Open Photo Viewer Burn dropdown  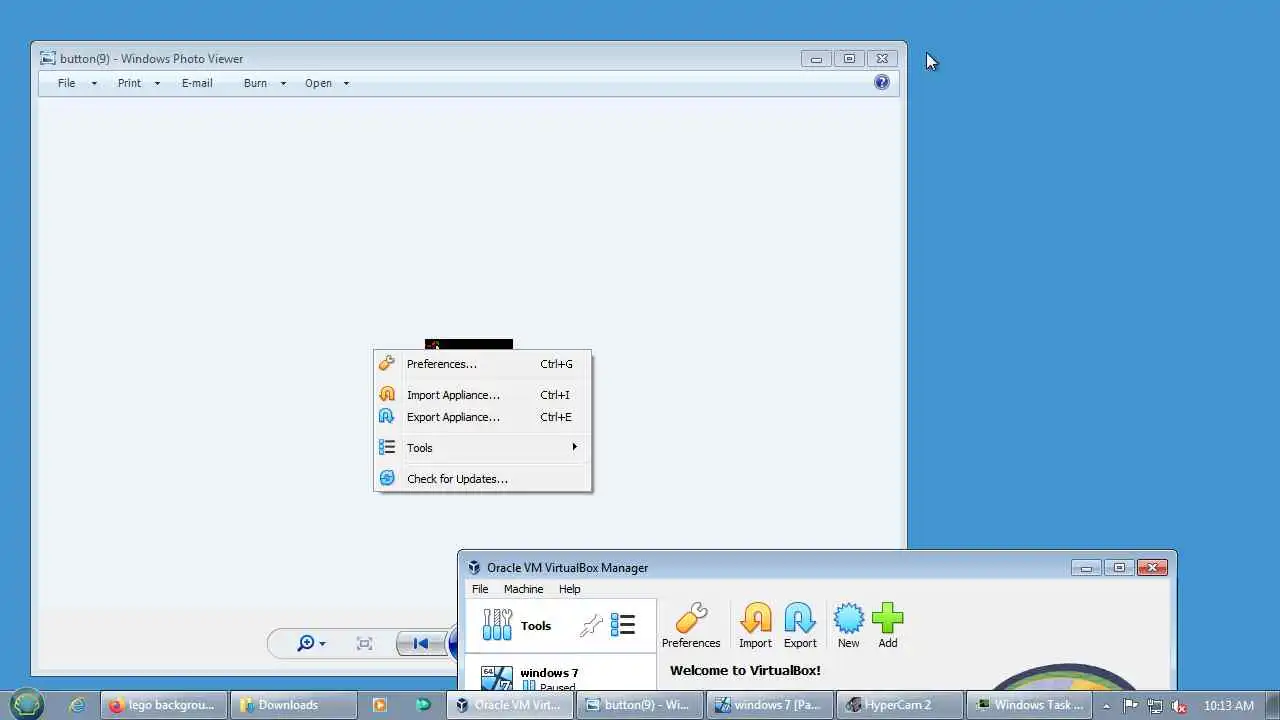(264, 83)
